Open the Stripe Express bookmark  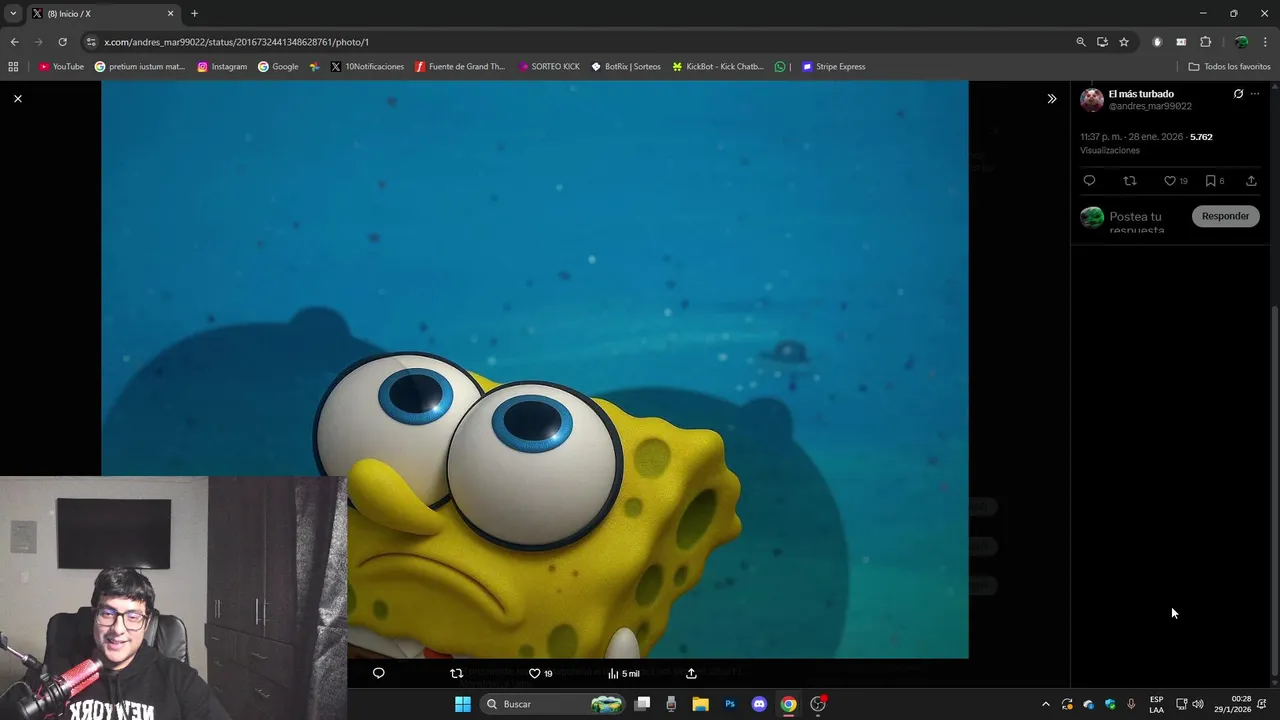834,67
